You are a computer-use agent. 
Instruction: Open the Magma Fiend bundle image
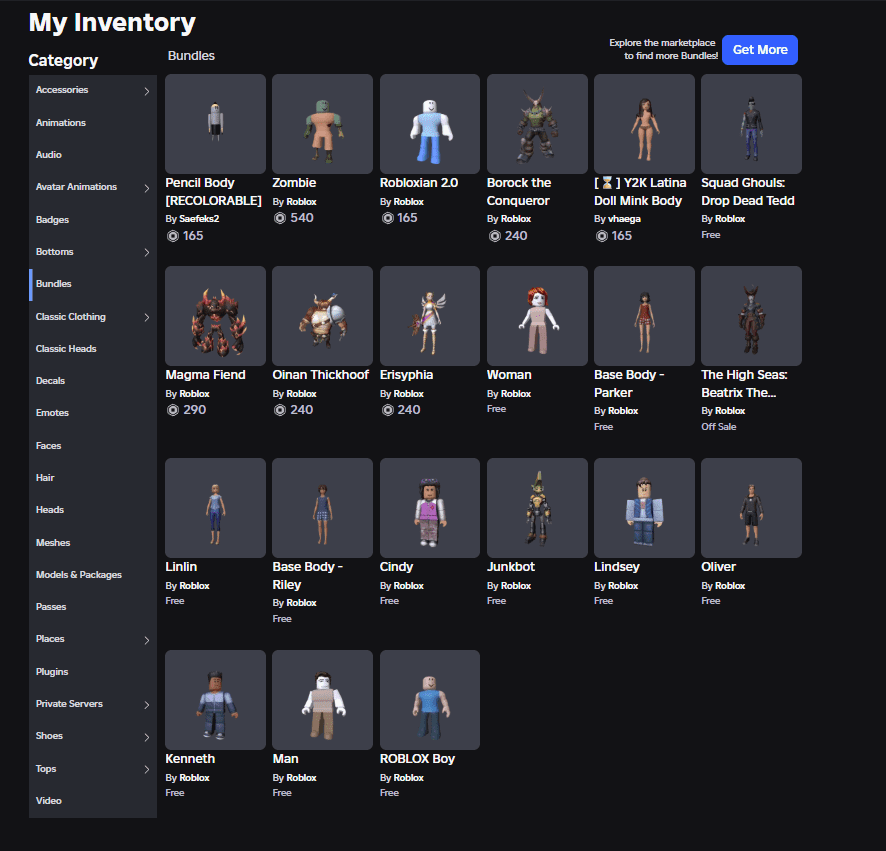click(215, 316)
